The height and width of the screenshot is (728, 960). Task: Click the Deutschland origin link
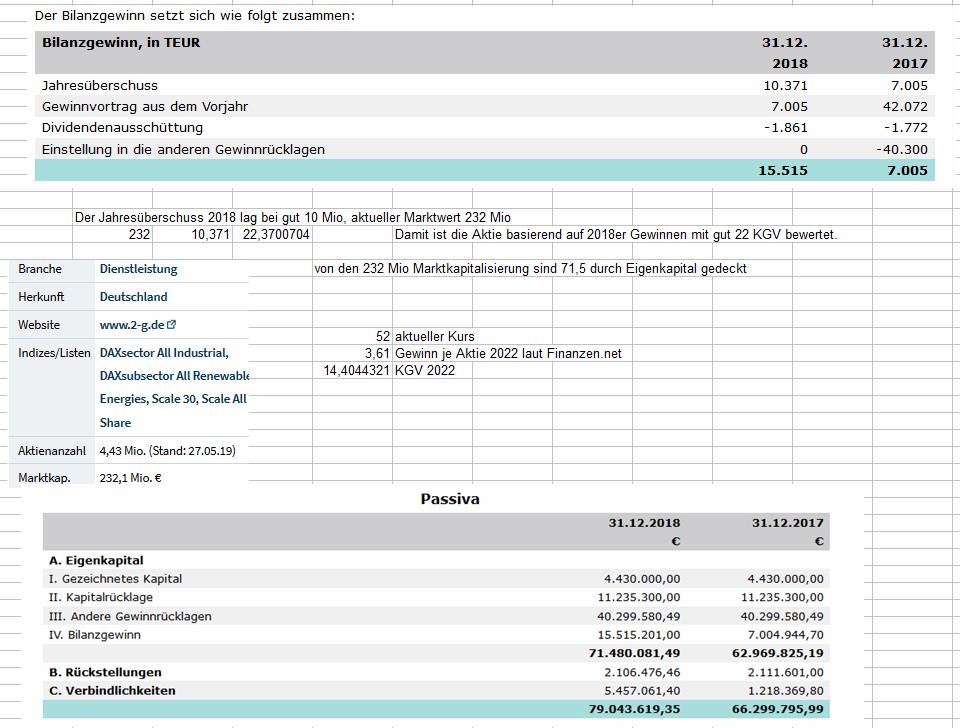point(133,297)
